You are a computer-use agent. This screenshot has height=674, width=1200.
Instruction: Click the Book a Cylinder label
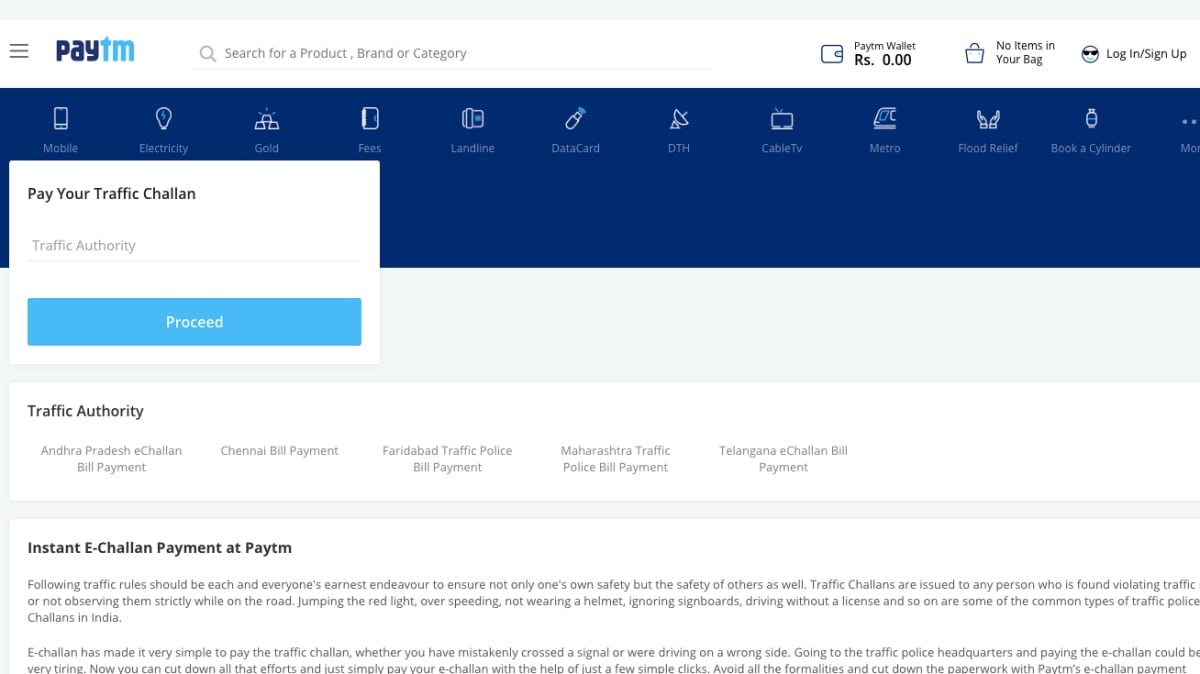[x=1091, y=148]
